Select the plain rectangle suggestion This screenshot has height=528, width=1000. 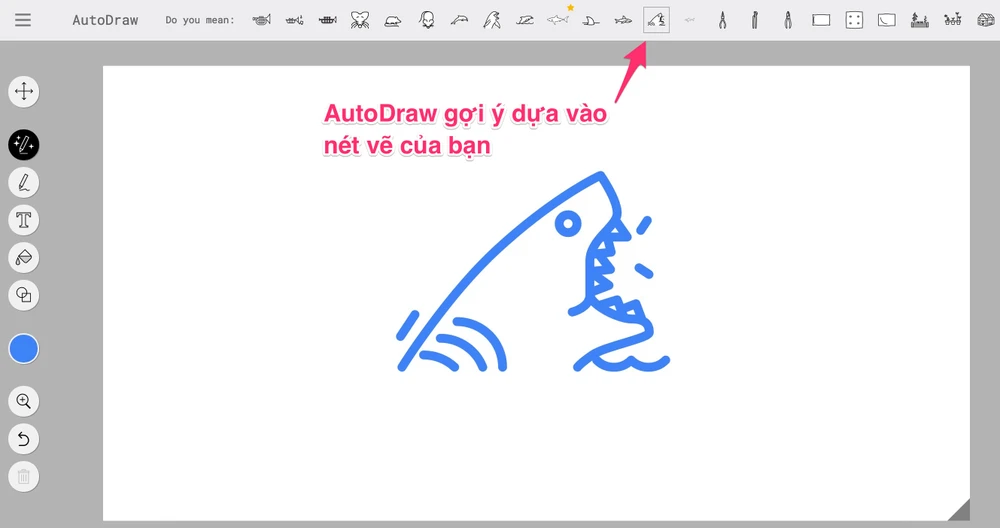point(821,20)
